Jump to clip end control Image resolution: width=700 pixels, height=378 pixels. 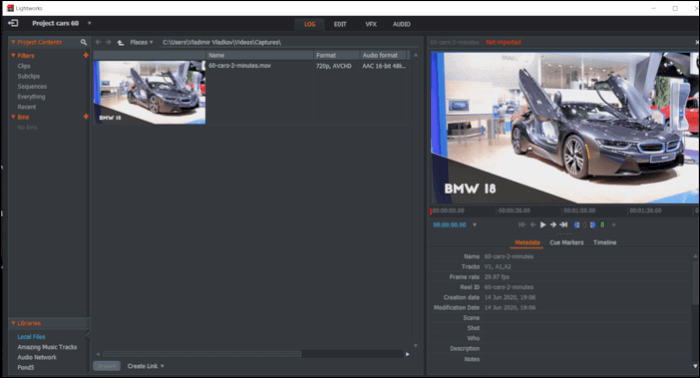point(564,225)
